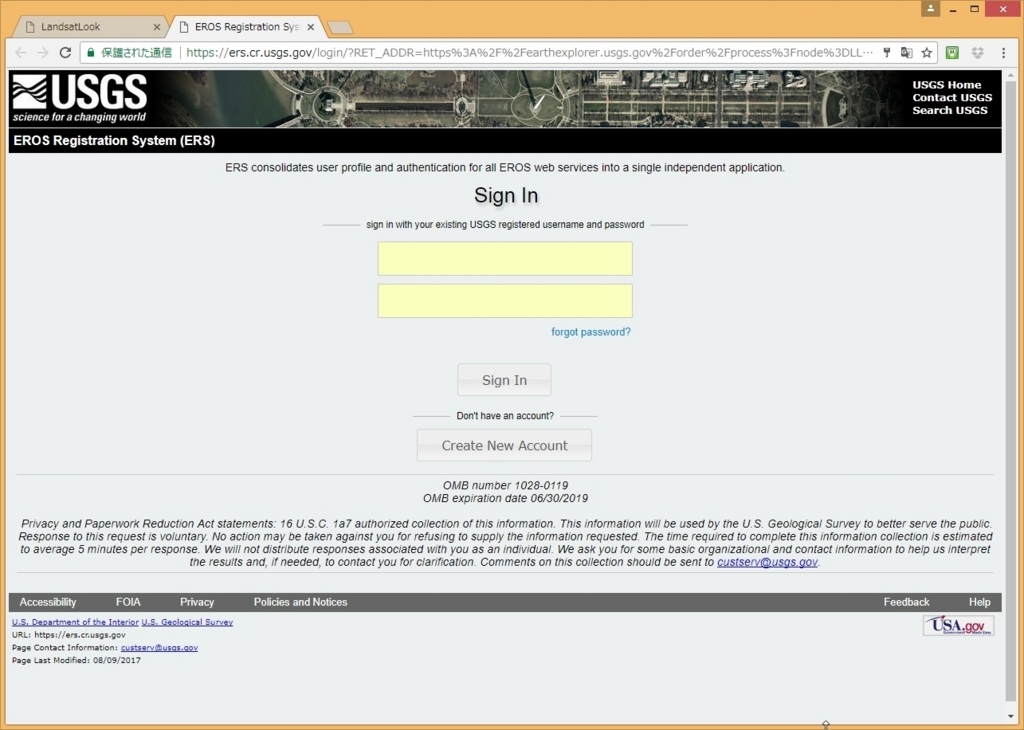The height and width of the screenshot is (730, 1024).
Task: Click the Chrome user profile icon
Action: click(x=931, y=8)
